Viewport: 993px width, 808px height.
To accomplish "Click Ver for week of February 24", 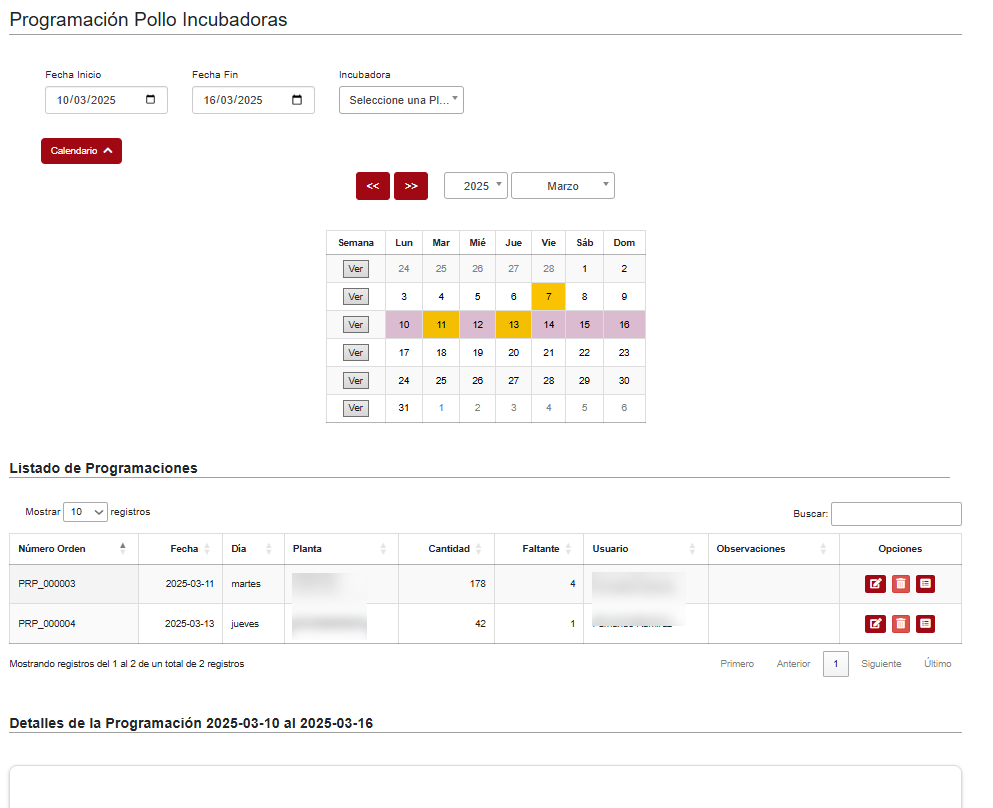I will click(355, 268).
